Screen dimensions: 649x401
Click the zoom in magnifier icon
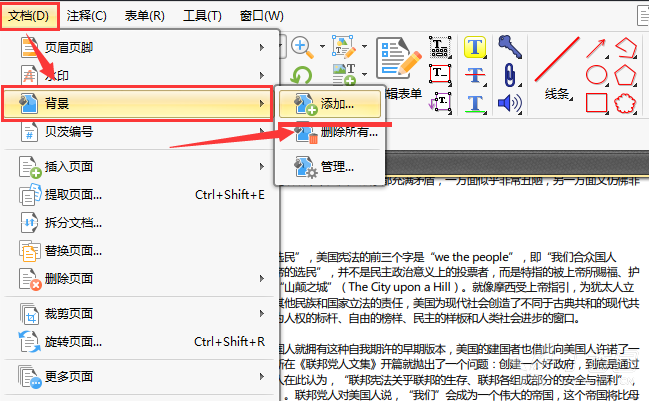302,47
